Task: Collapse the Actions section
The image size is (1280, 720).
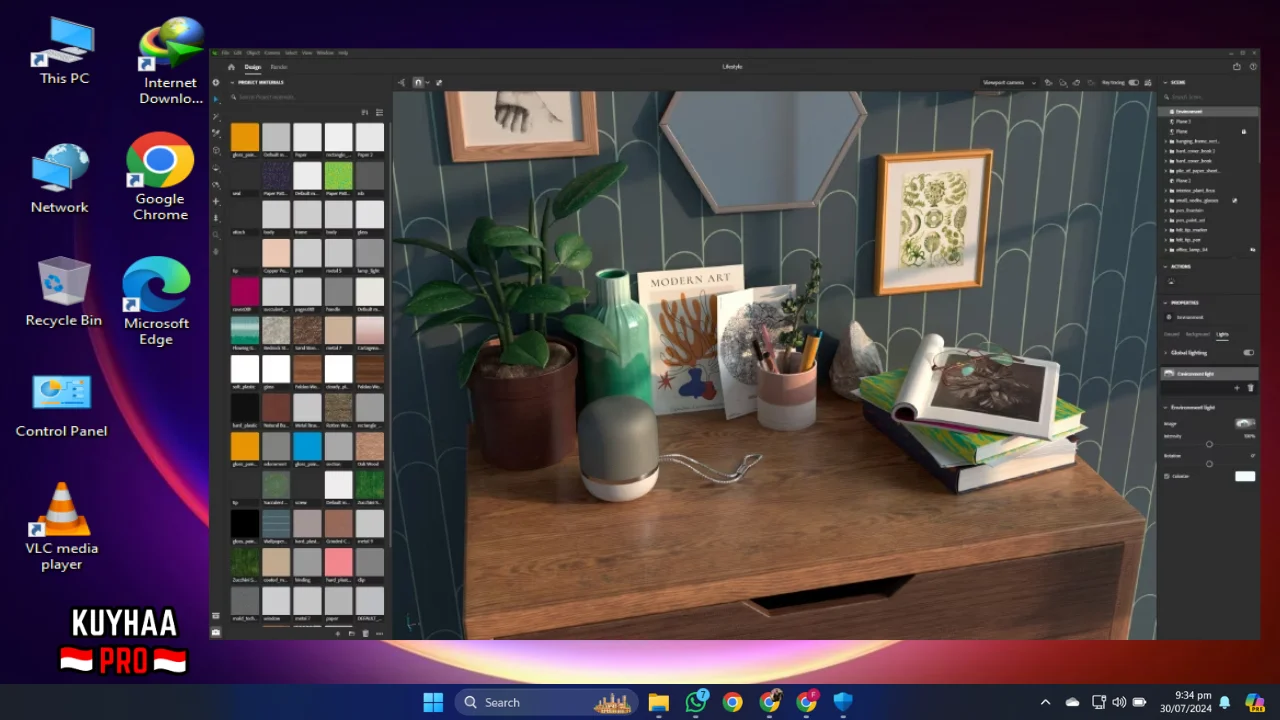Action: click(1165, 267)
